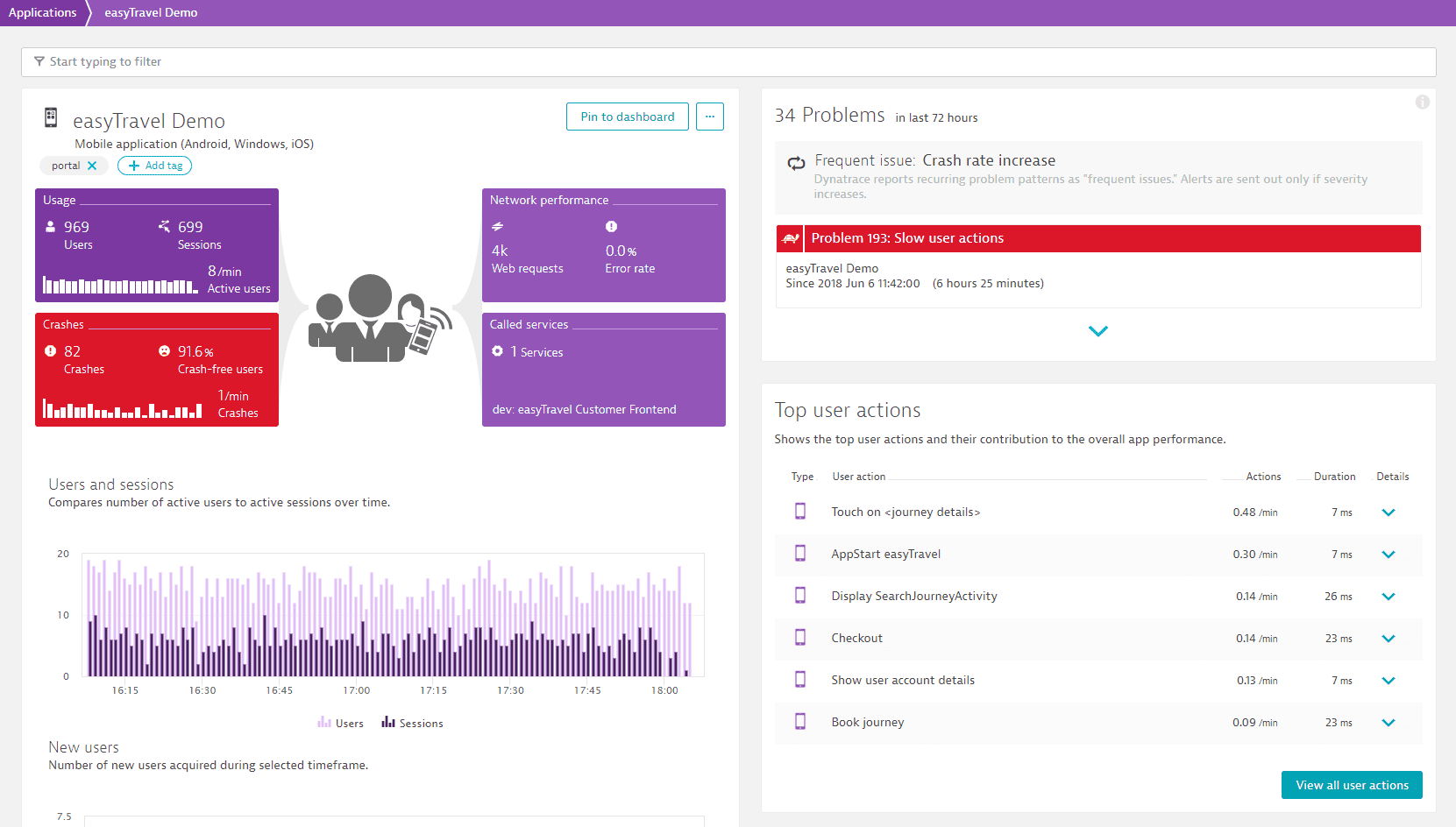
Task: Open the 82 Crashes value
Action: (x=72, y=351)
